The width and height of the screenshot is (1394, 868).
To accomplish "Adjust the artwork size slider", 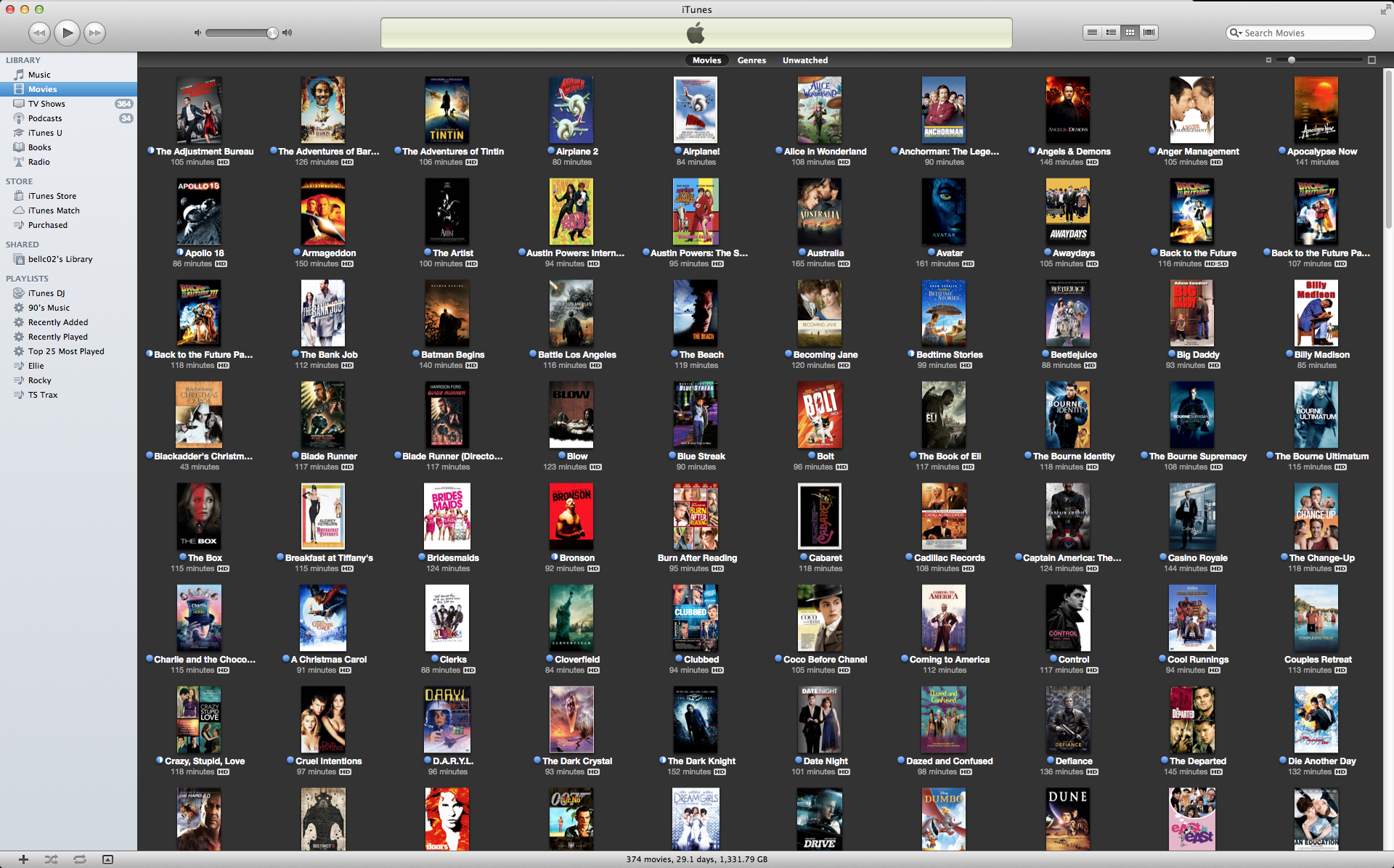I will [x=1292, y=60].
